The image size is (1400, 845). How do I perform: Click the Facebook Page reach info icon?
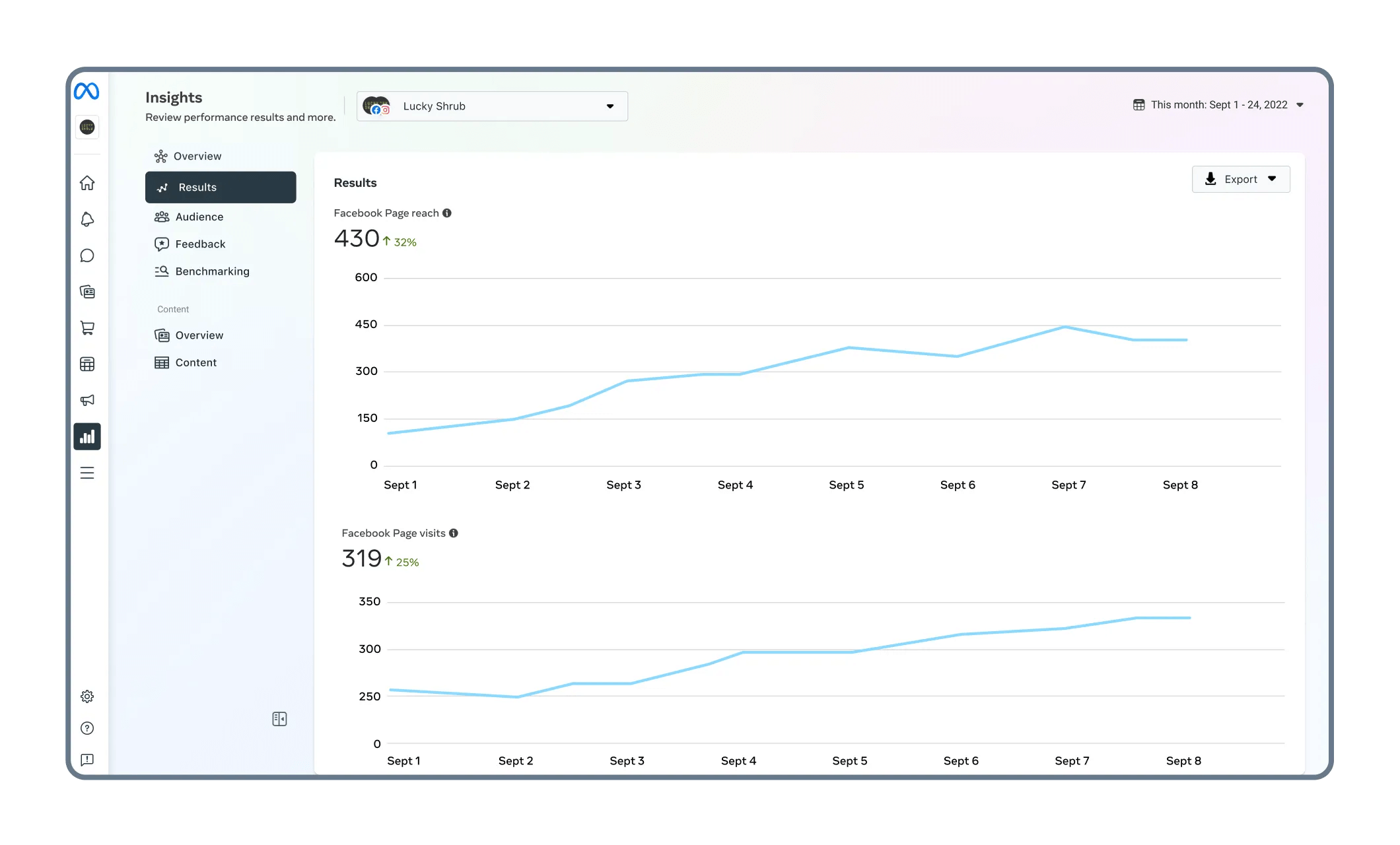coord(448,213)
